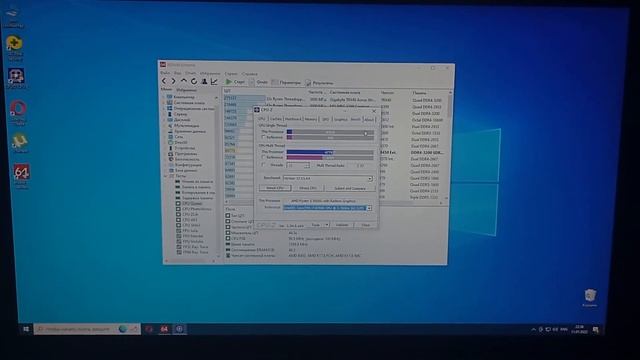This screenshot has height=360, width=640.
Task: Go back with AIDA64 left arrow
Action: click(x=164, y=81)
